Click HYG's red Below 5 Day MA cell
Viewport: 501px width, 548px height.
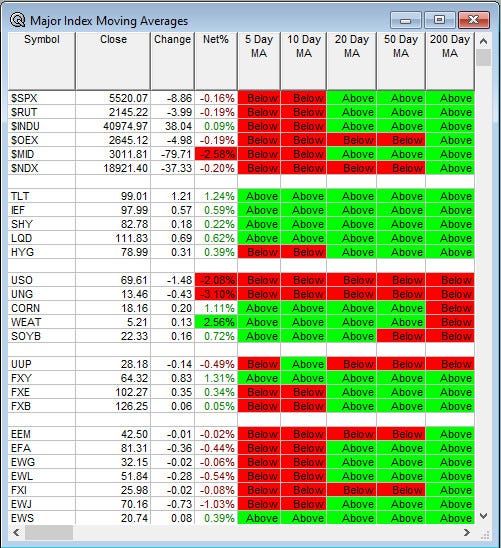pyautogui.click(x=259, y=252)
